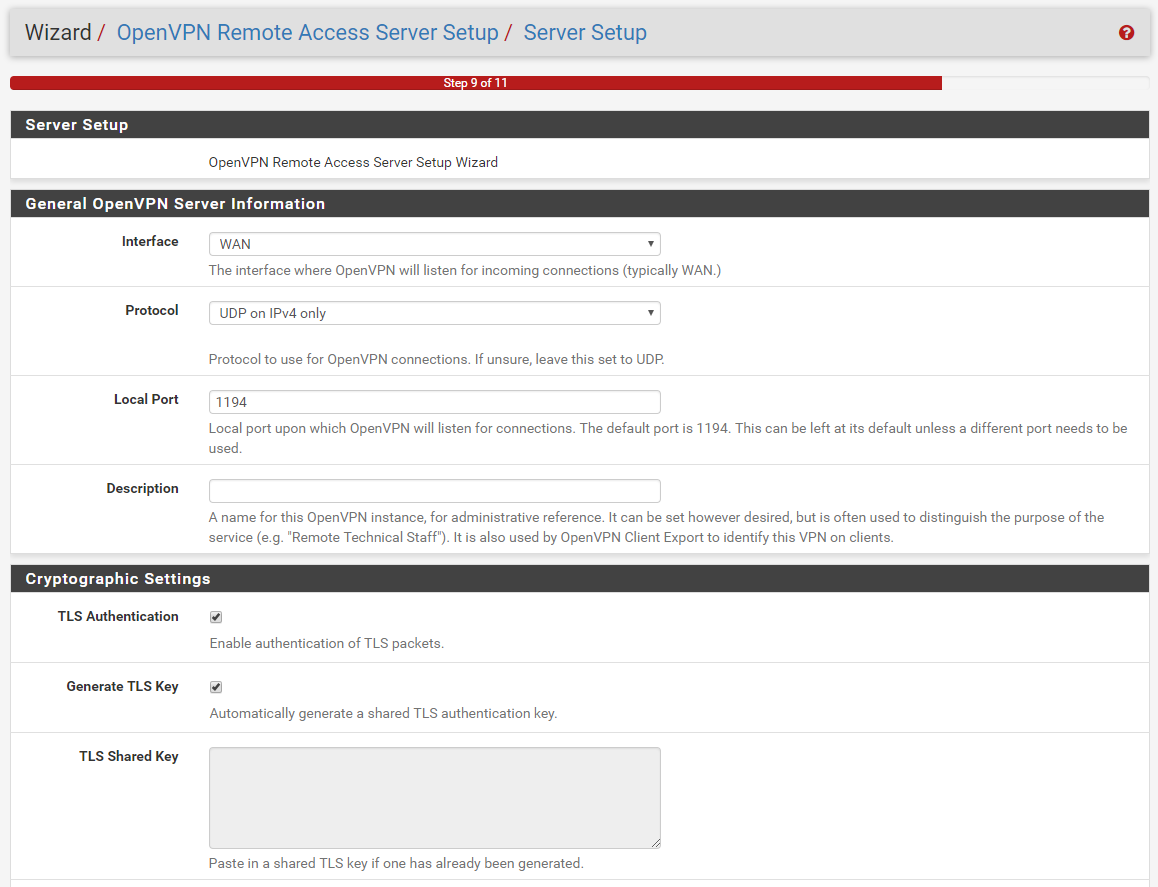This screenshot has width=1158, height=887.
Task: Click the Interface field label
Action: [x=150, y=242]
